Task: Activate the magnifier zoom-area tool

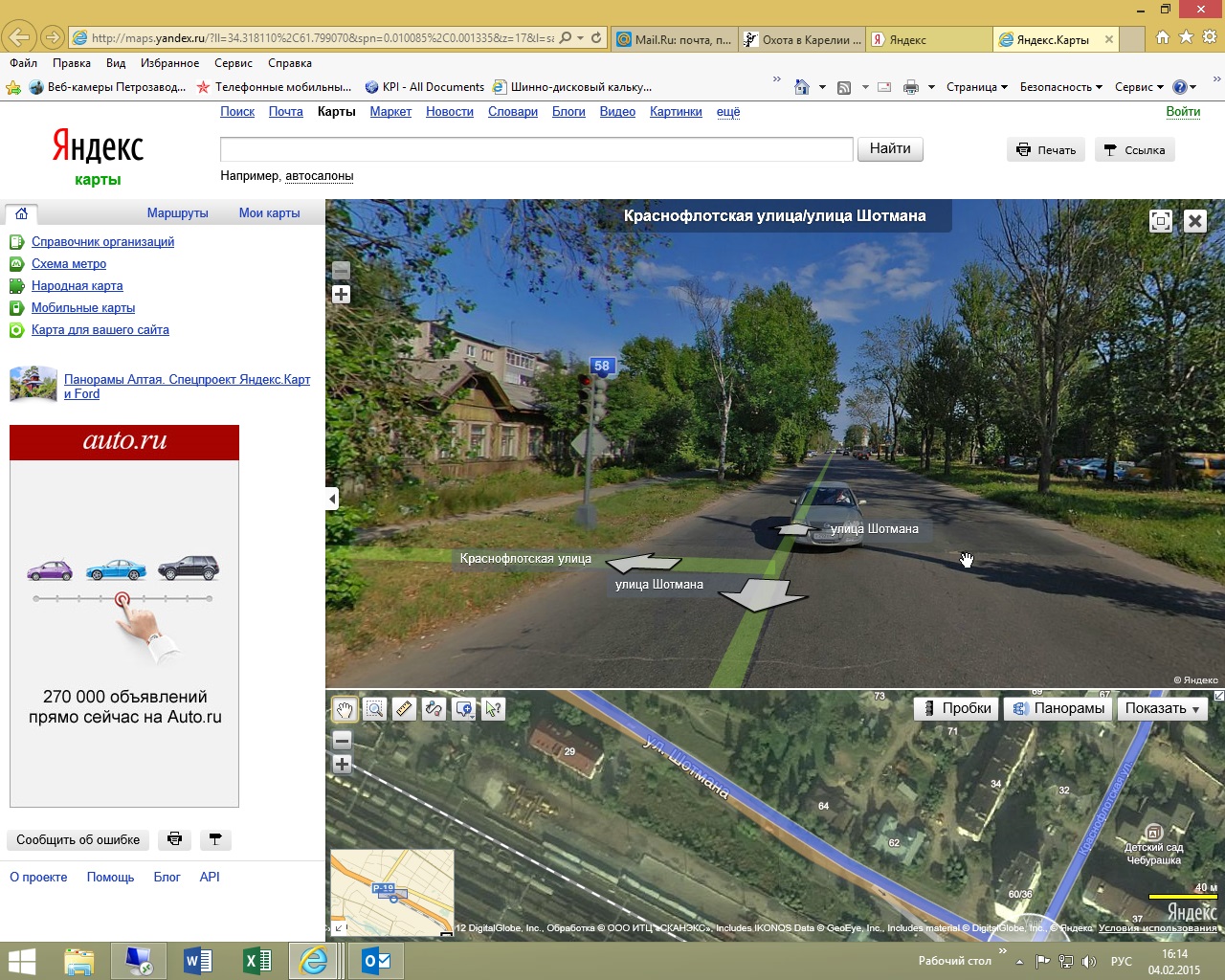Action: (x=374, y=709)
